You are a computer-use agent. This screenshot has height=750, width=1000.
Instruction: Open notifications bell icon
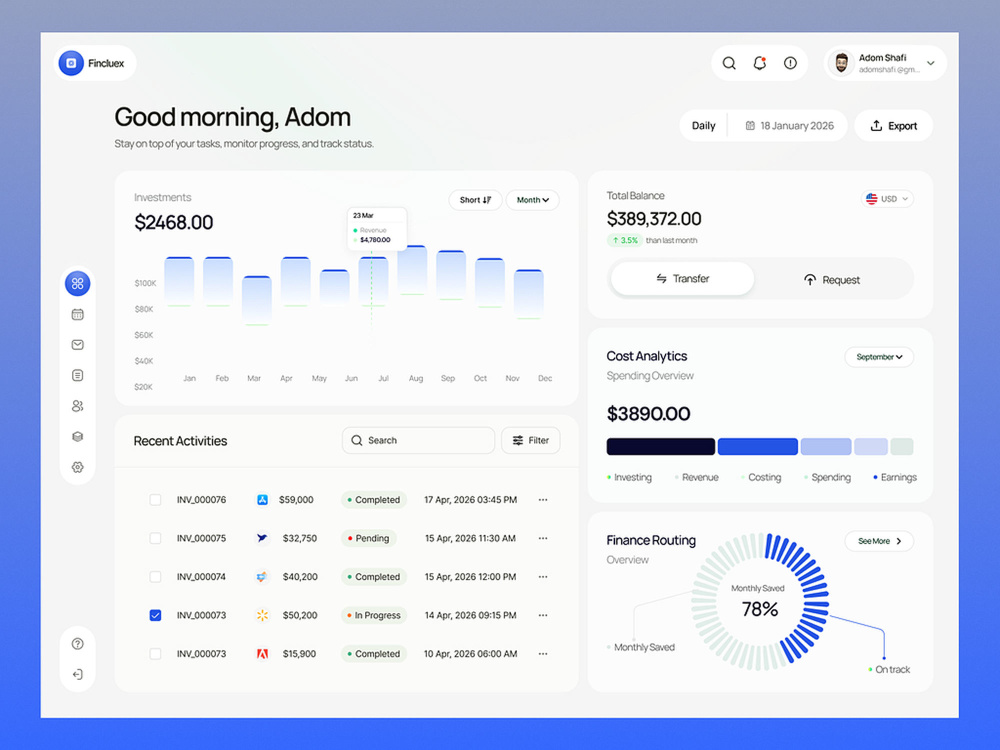(x=760, y=63)
